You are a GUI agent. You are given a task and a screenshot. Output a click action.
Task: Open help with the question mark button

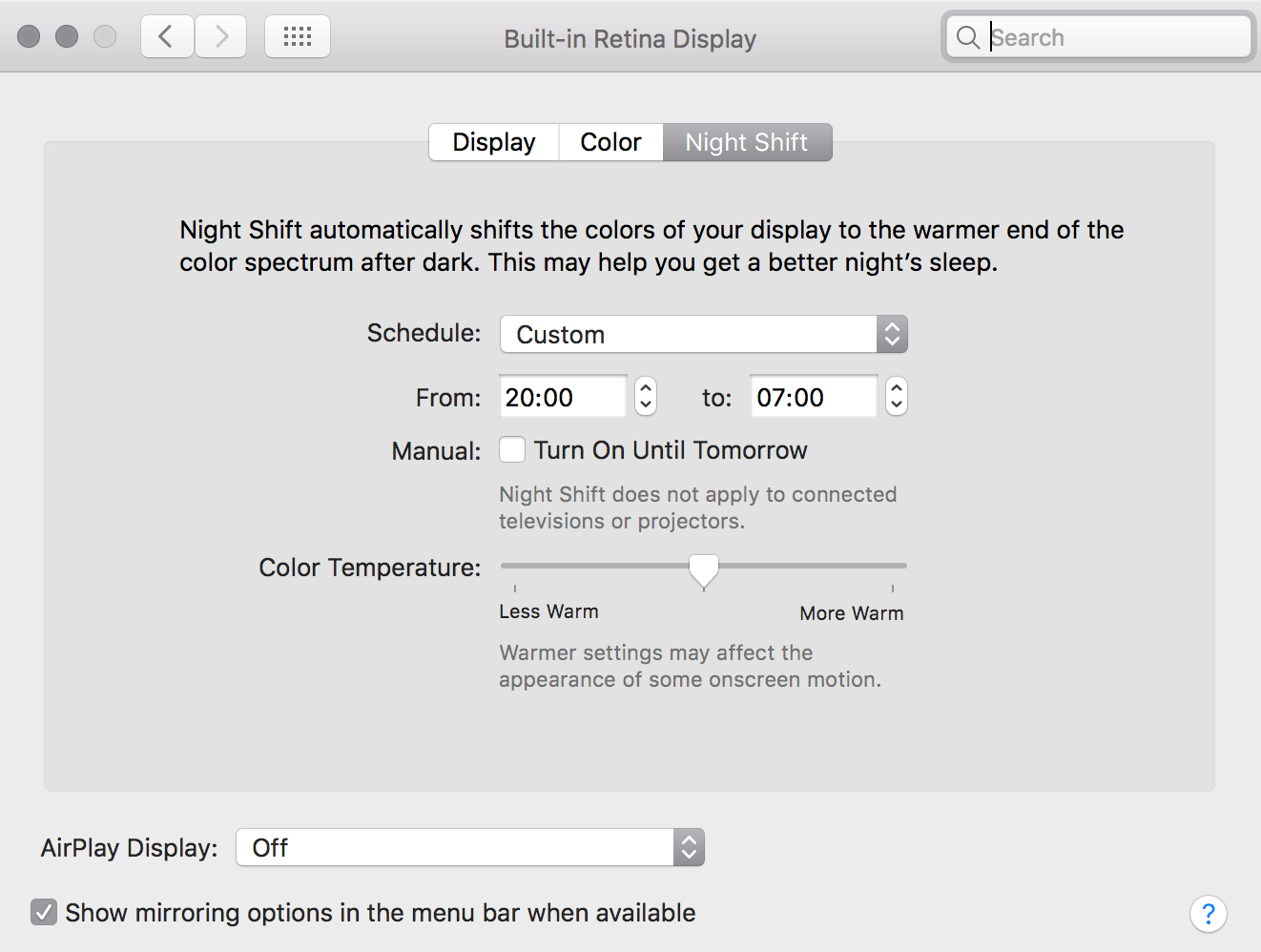pyautogui.click(x=1208, y=914)
